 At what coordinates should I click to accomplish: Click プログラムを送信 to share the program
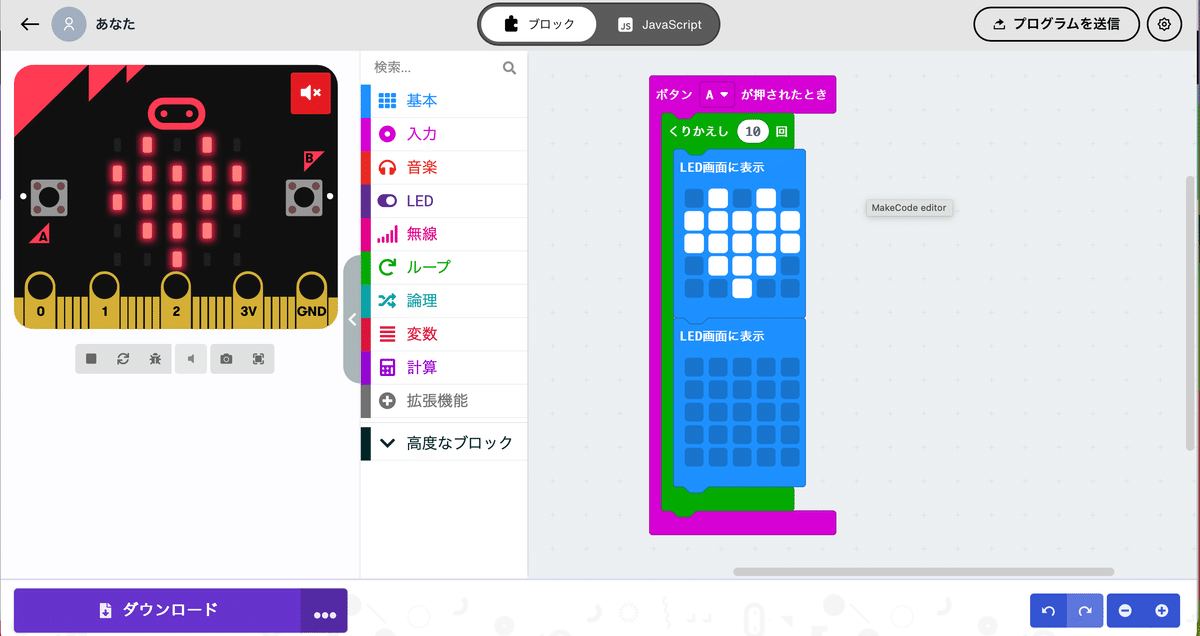(1056, 23)
